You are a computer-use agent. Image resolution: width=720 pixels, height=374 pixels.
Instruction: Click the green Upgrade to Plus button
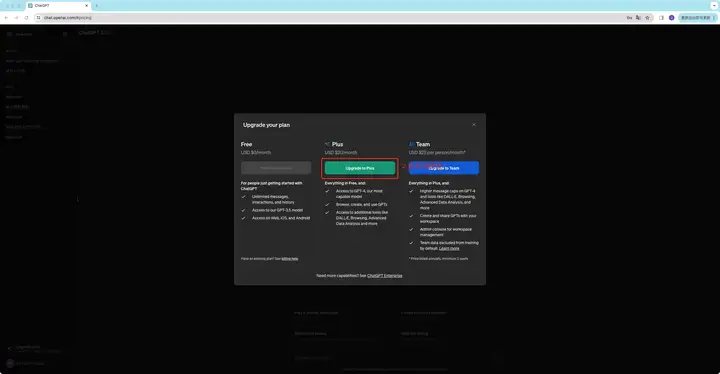pos(360,168)
